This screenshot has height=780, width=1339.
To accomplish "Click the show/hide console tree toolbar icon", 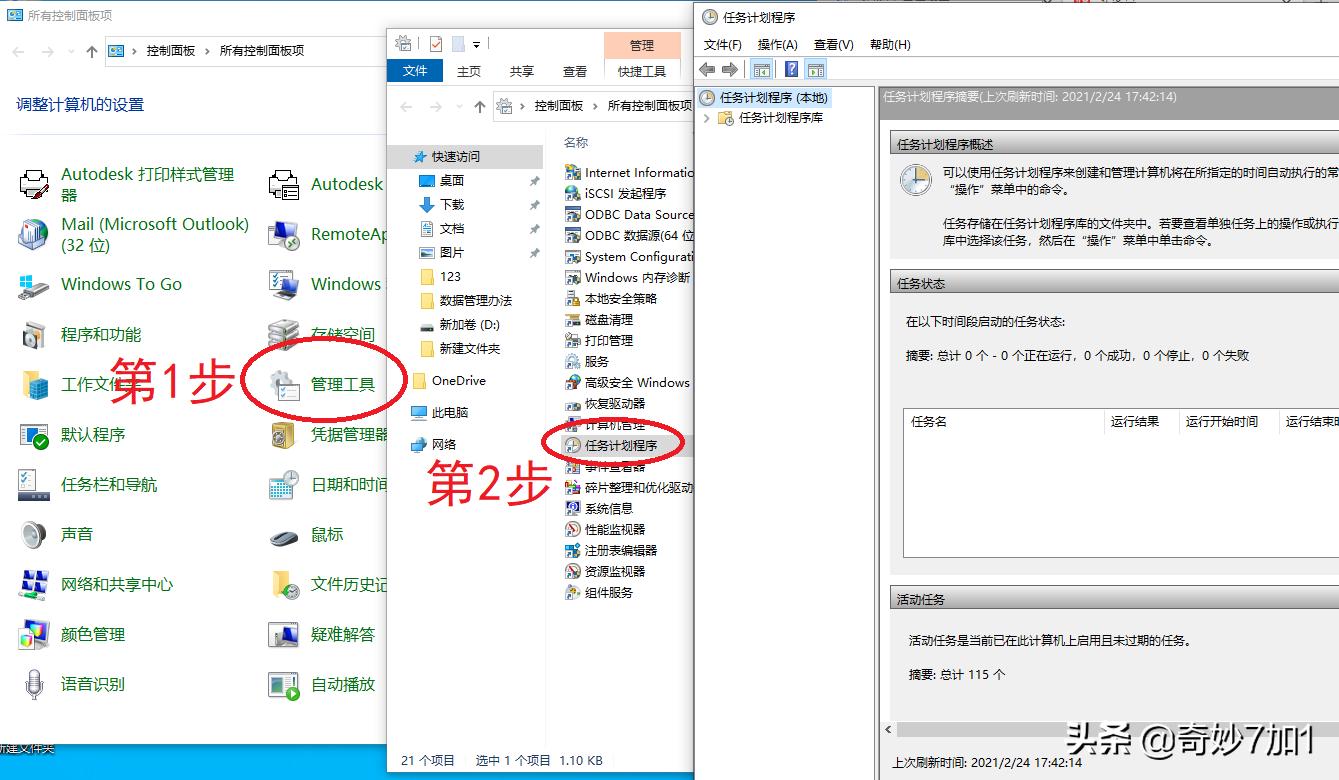I will pos(762,68).
